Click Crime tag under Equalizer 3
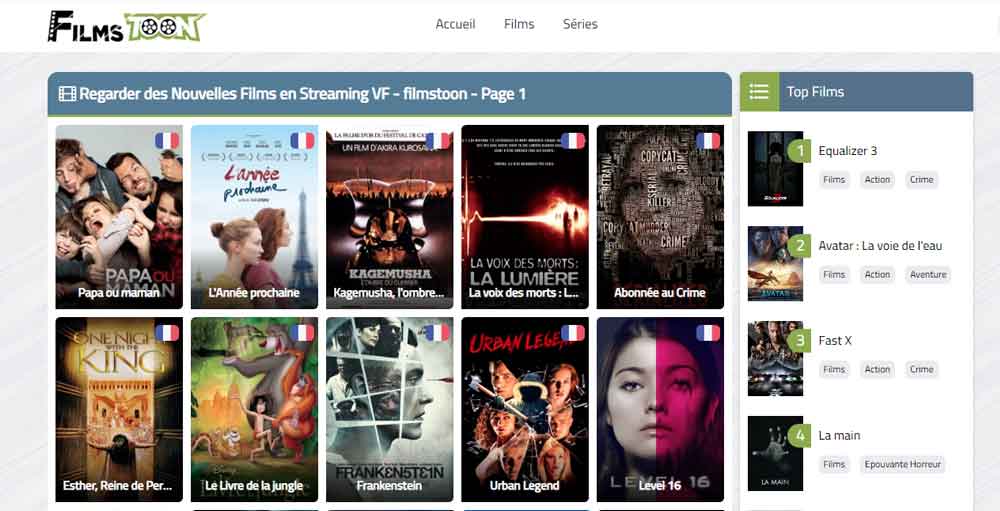Viewport: 1000px width, 511px height. [922, 180]
